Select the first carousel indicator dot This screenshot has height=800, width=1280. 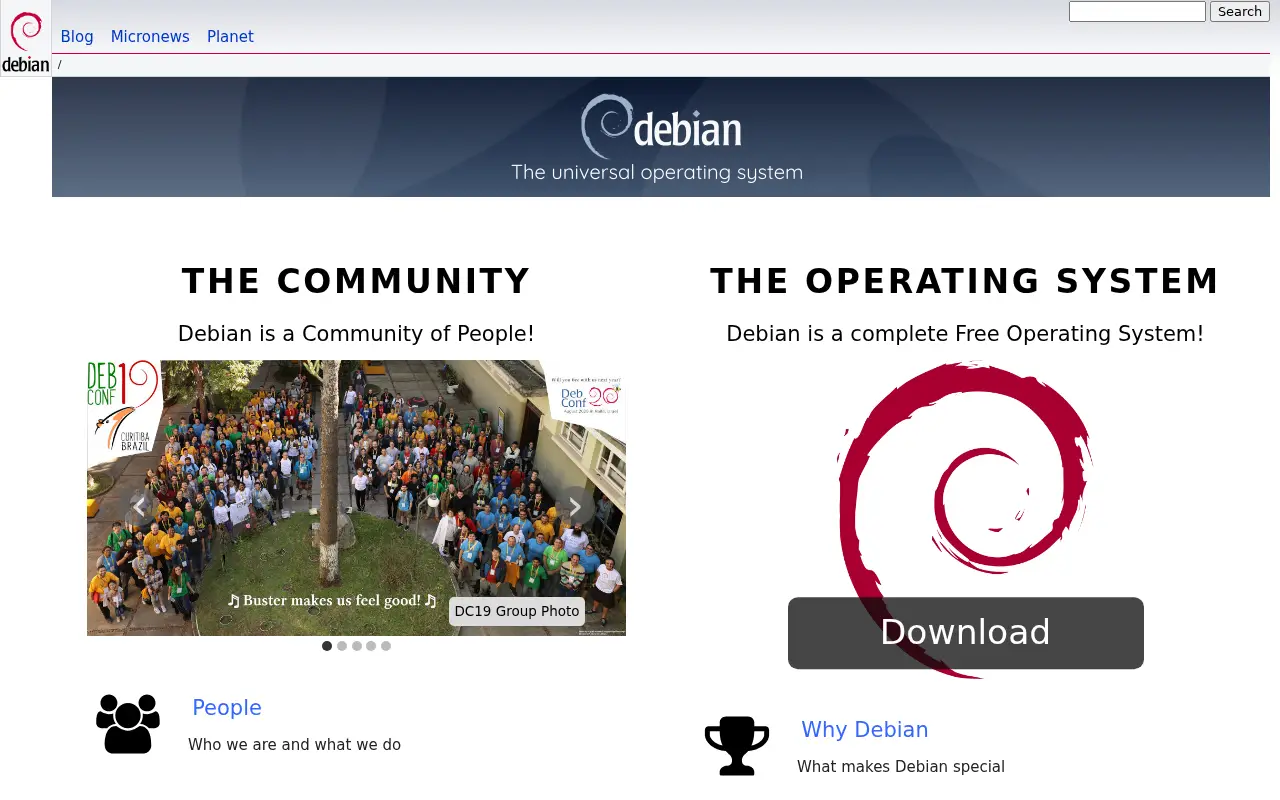pos(327,646)
